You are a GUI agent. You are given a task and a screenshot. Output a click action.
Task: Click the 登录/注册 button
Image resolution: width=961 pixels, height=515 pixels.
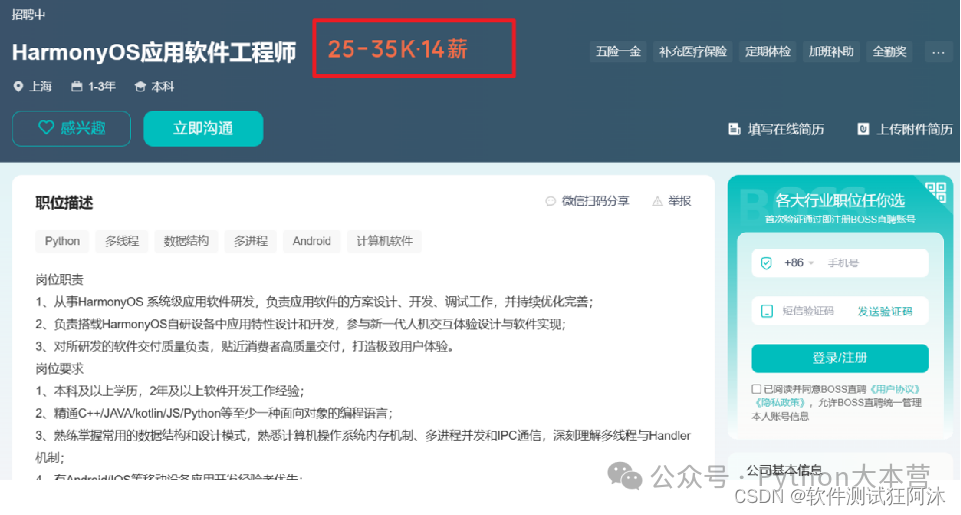[840, 358]
